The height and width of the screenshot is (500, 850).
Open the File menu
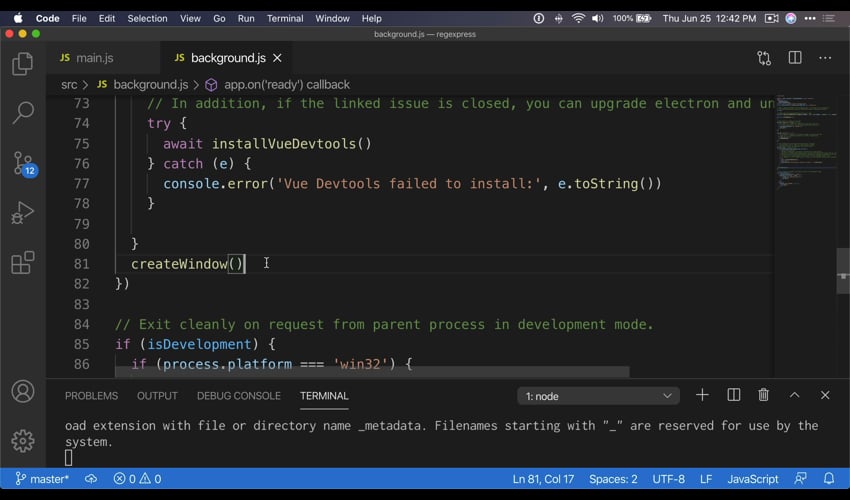[79, 18]
